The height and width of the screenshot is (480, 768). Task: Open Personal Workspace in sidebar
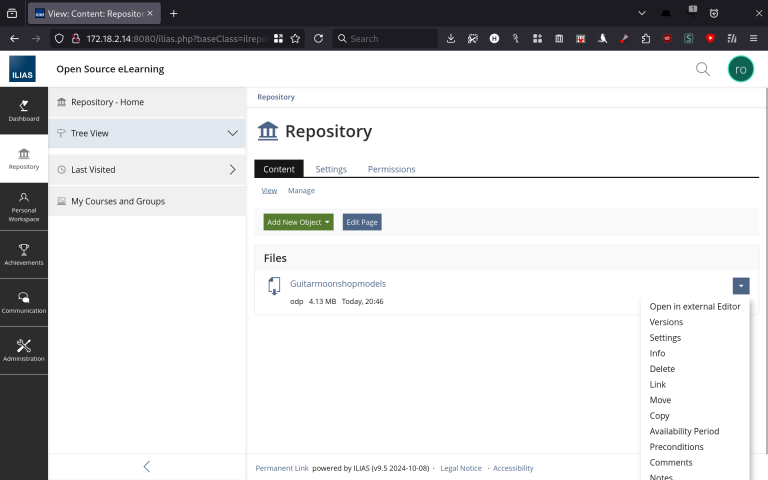pyautogui.click(x=24, y=206)
